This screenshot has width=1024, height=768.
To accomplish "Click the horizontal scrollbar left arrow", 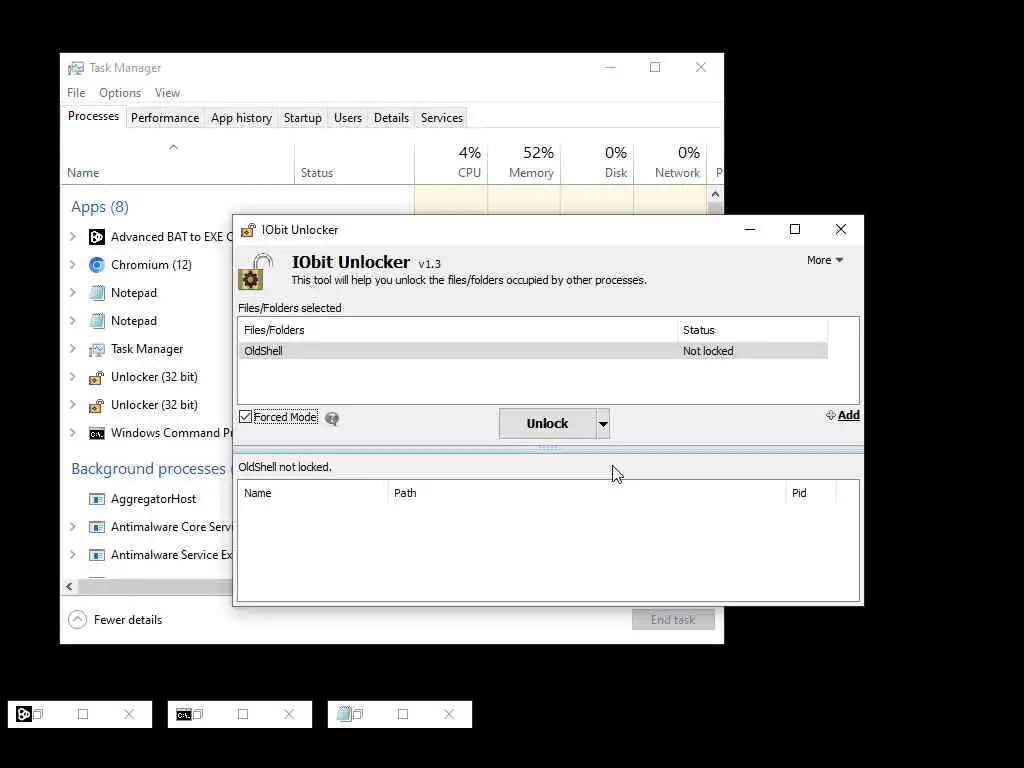I will [x=69, y=586].
